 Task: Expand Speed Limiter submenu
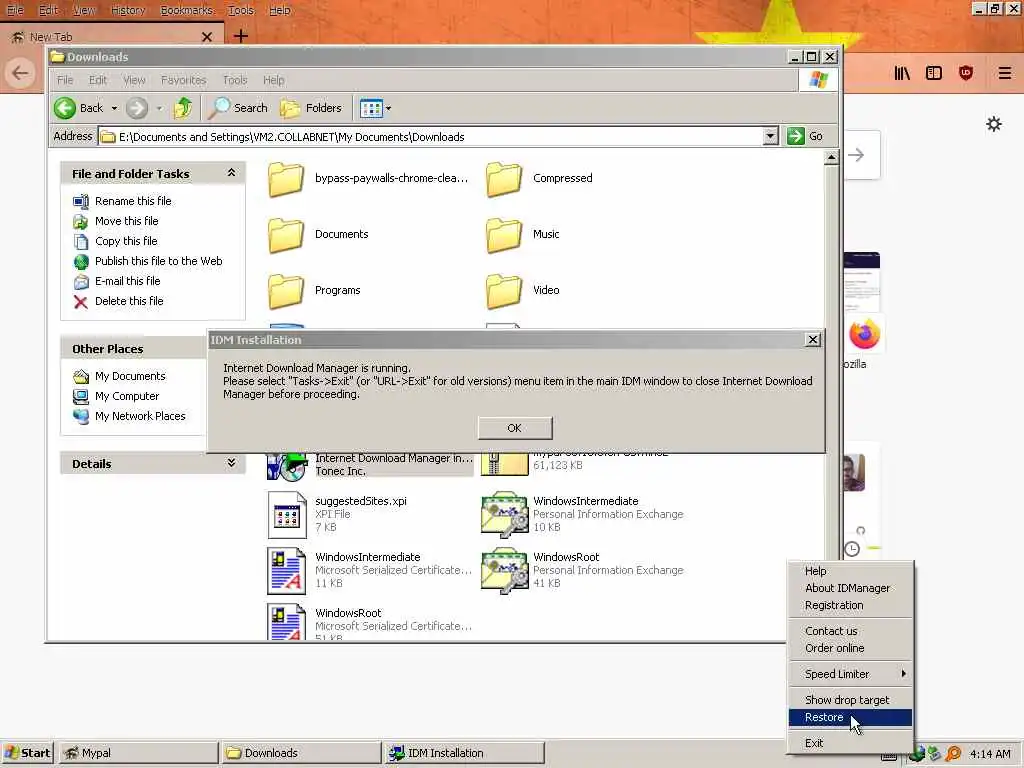pyautogui.click(x=850, y=674)
